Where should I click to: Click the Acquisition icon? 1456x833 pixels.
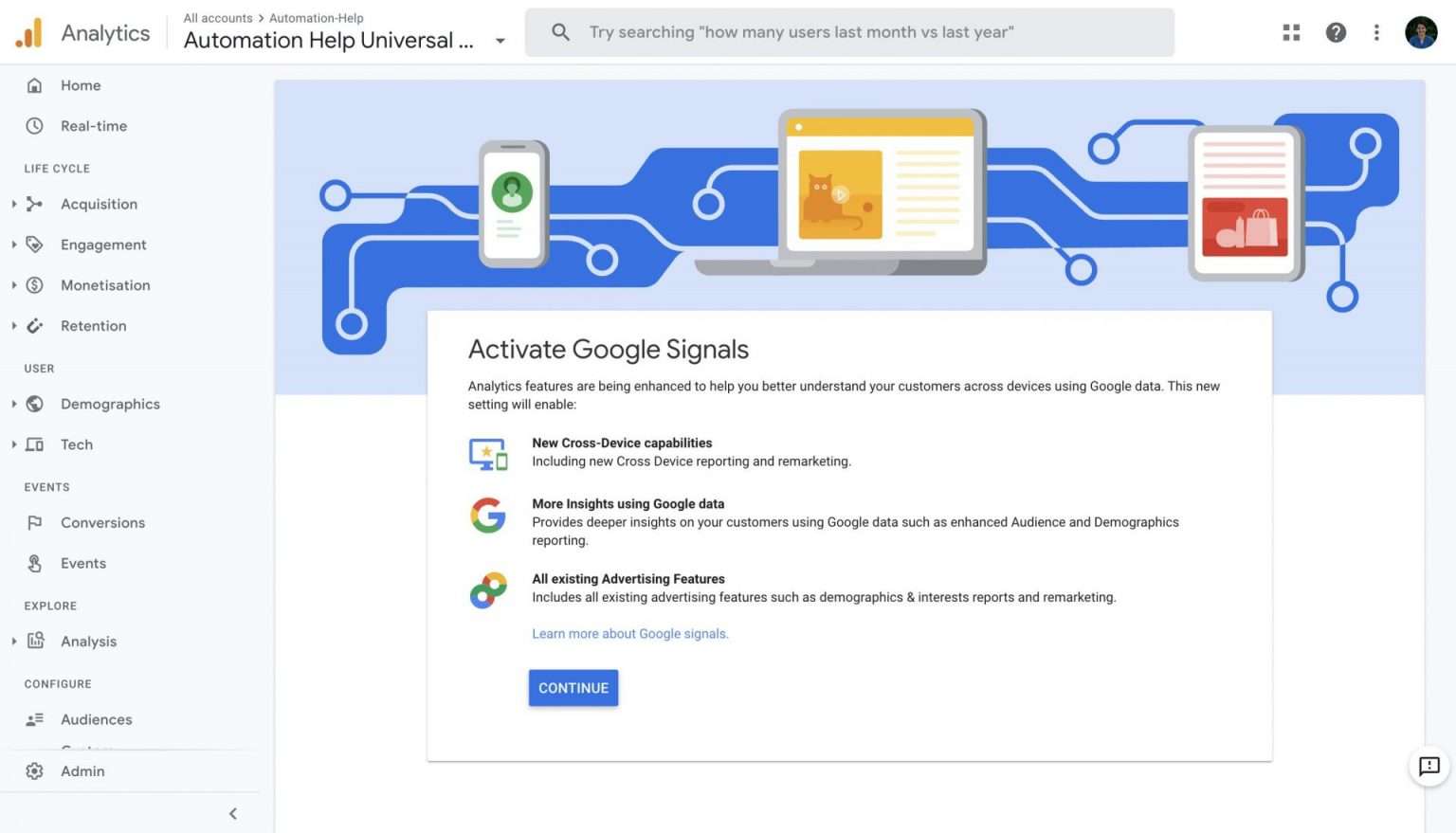click(x=34, y=204)
